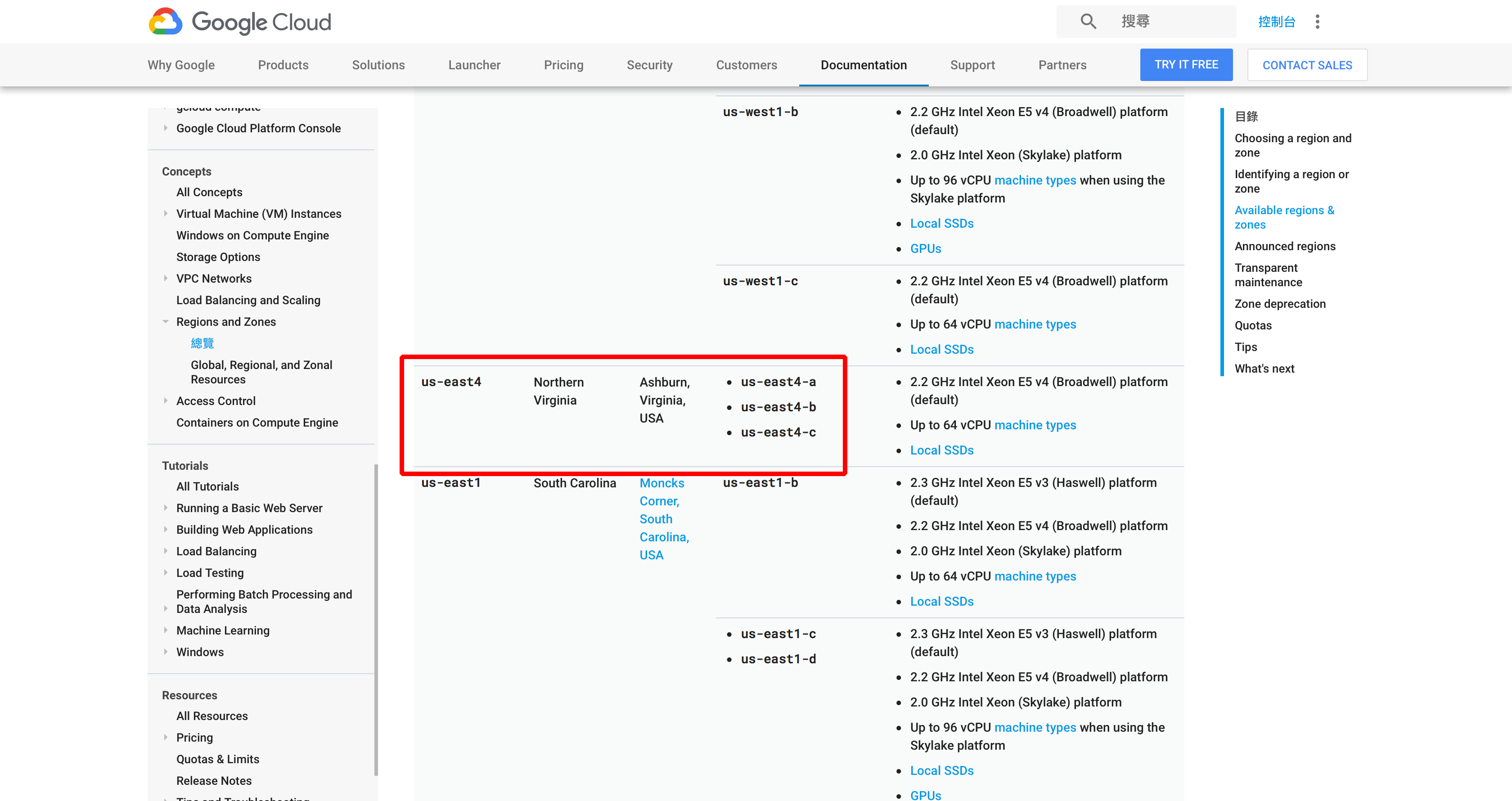Click the search magnifier icon

pyautogui.click(x=1088, y=22)
